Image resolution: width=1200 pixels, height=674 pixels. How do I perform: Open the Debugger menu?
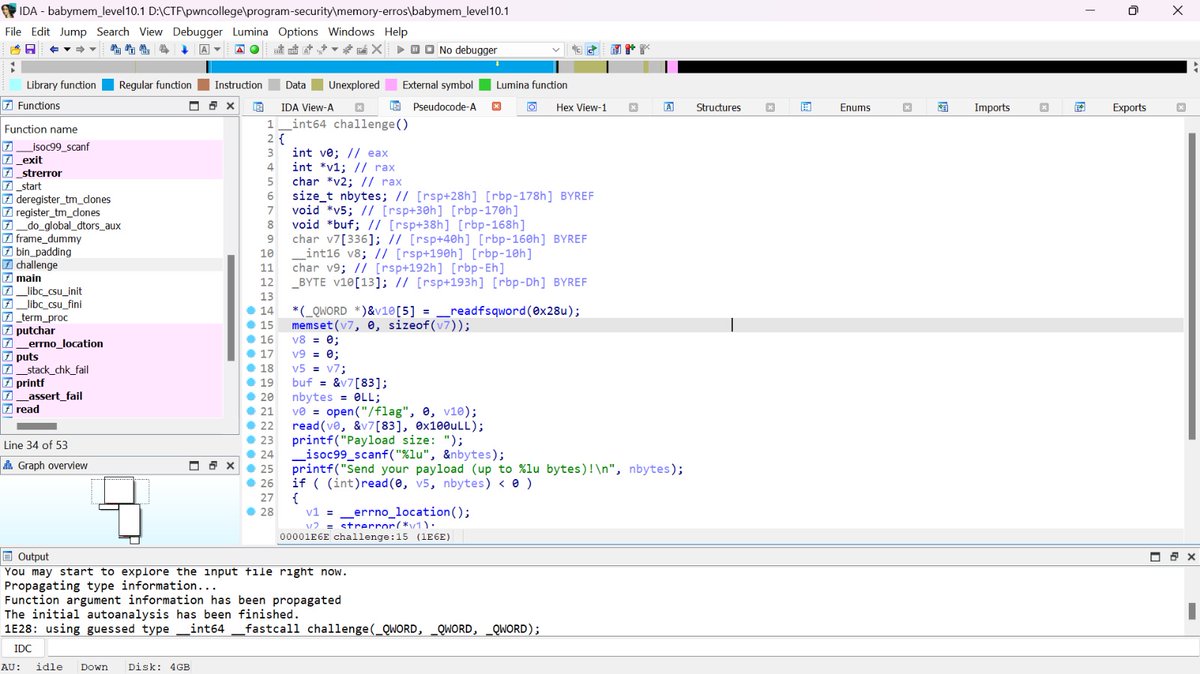coord(197,31)
